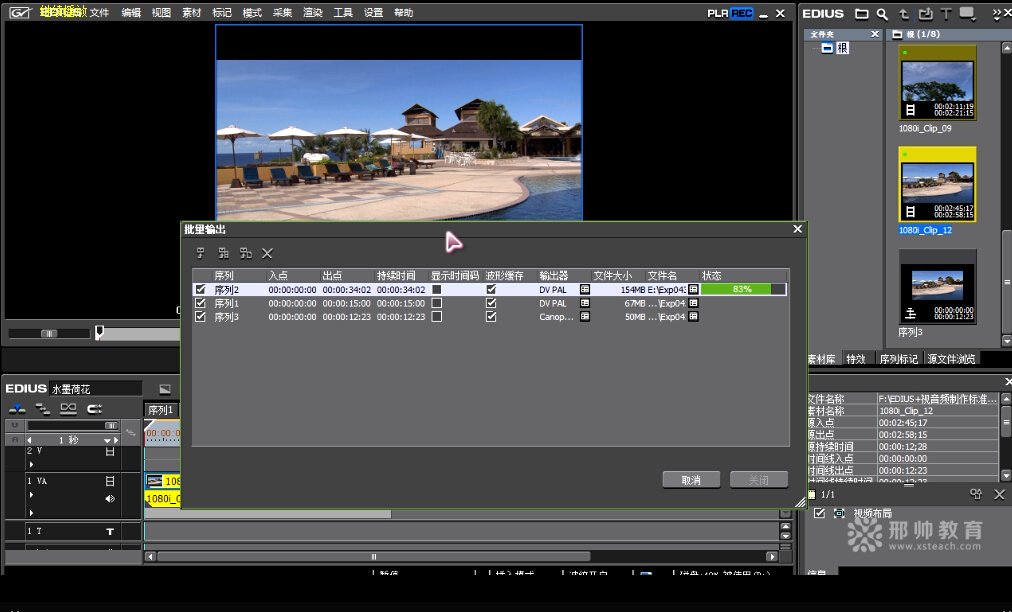Click the search magnifier icon in bin
1012x612 pixels.
[x=882, y=14]
